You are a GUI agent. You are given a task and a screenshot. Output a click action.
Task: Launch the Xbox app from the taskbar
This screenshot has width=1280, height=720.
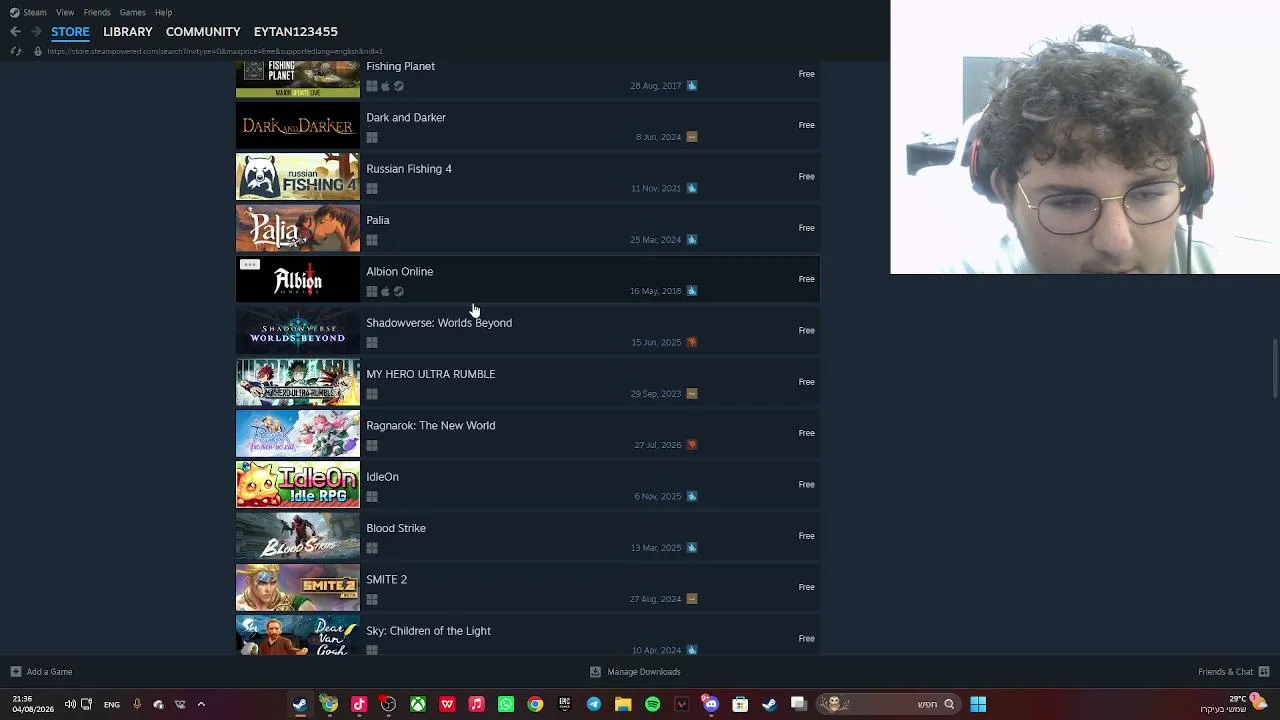click(x=418, y=704)
